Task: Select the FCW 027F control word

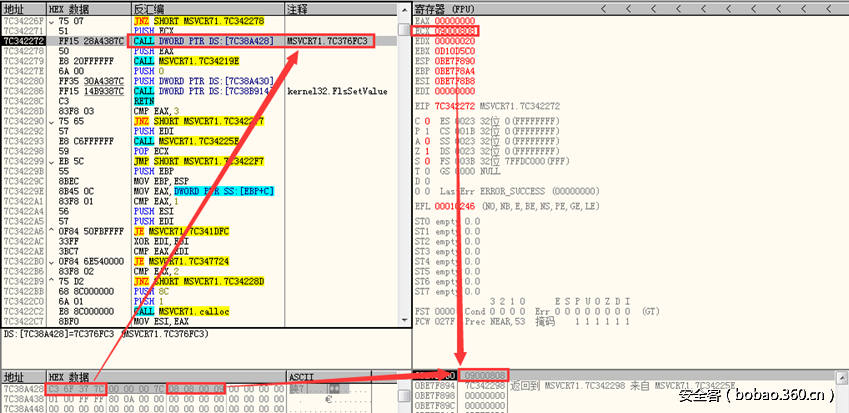Action: (x=437, y=322)
